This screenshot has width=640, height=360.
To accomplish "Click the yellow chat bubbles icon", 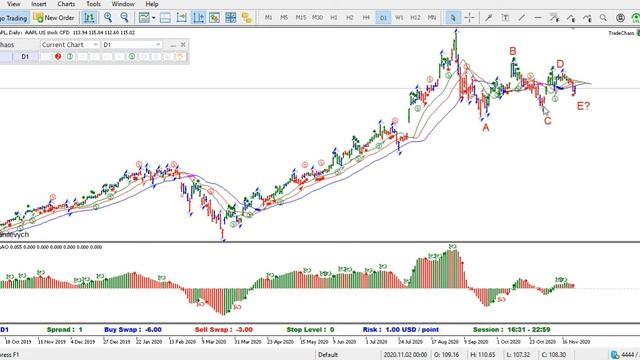I will tap(247, 18).
